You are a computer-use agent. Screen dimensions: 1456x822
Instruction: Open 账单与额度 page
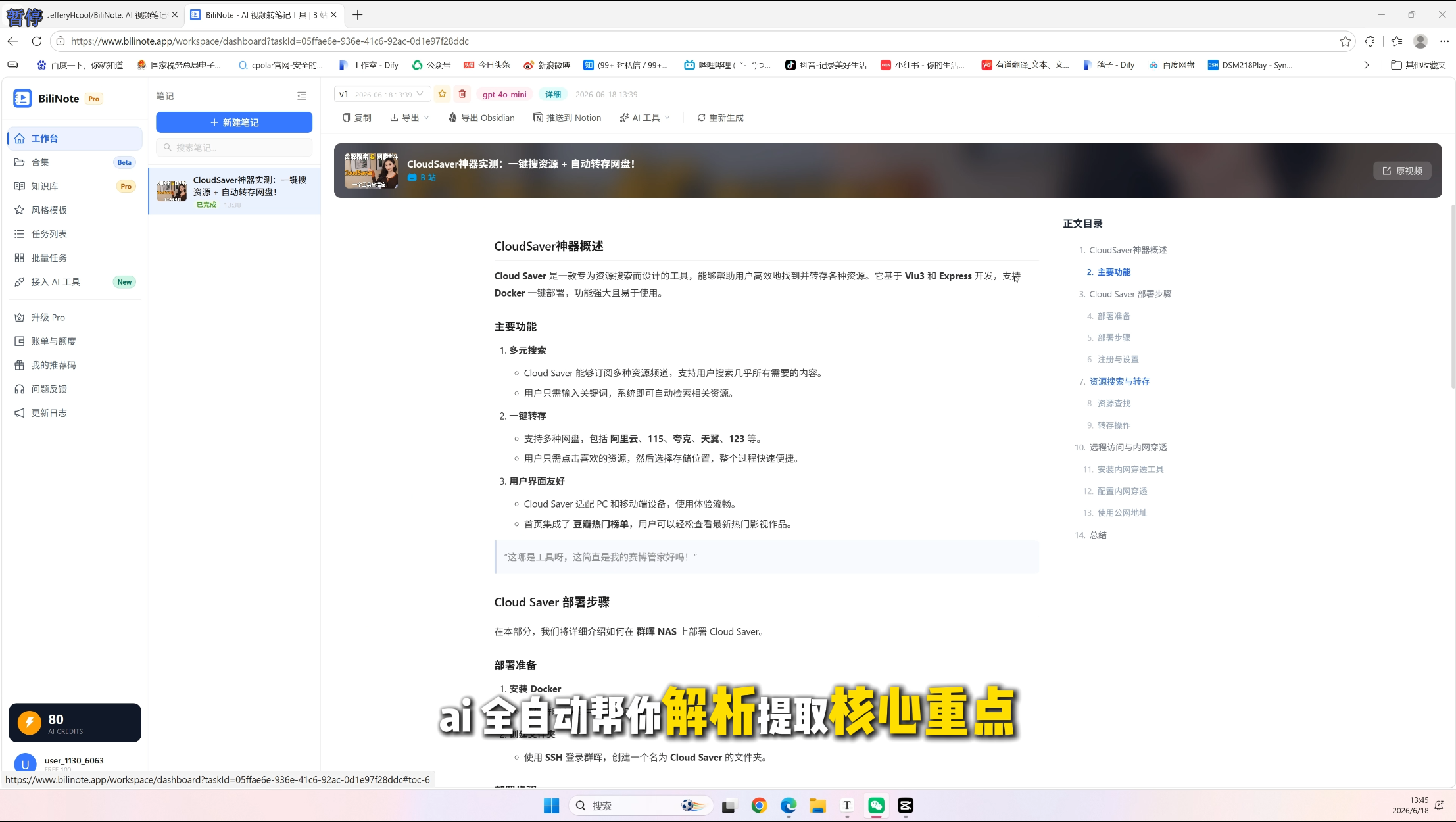(x=75, y=341)
